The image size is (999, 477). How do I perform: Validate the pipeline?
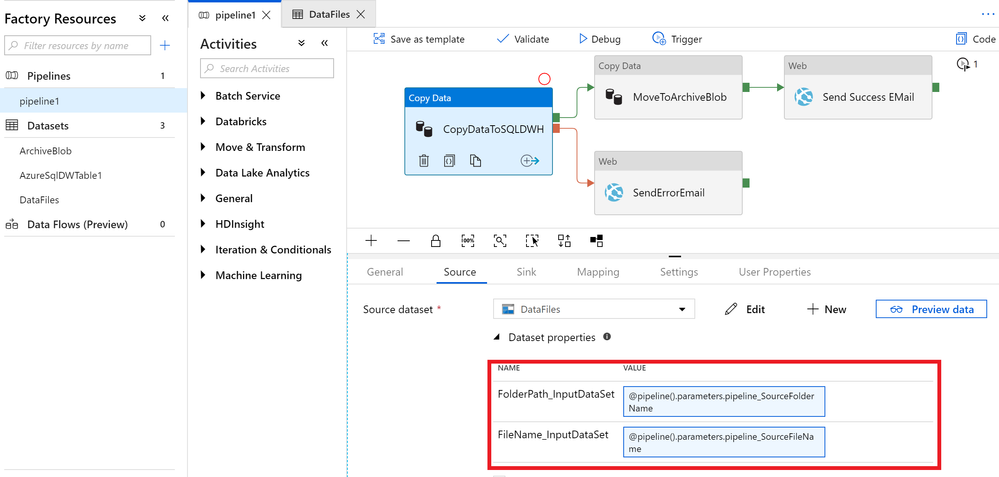(x=523, y=39)
